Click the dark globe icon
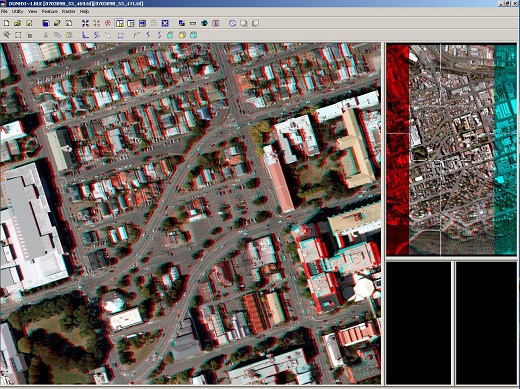 (204, 23)
